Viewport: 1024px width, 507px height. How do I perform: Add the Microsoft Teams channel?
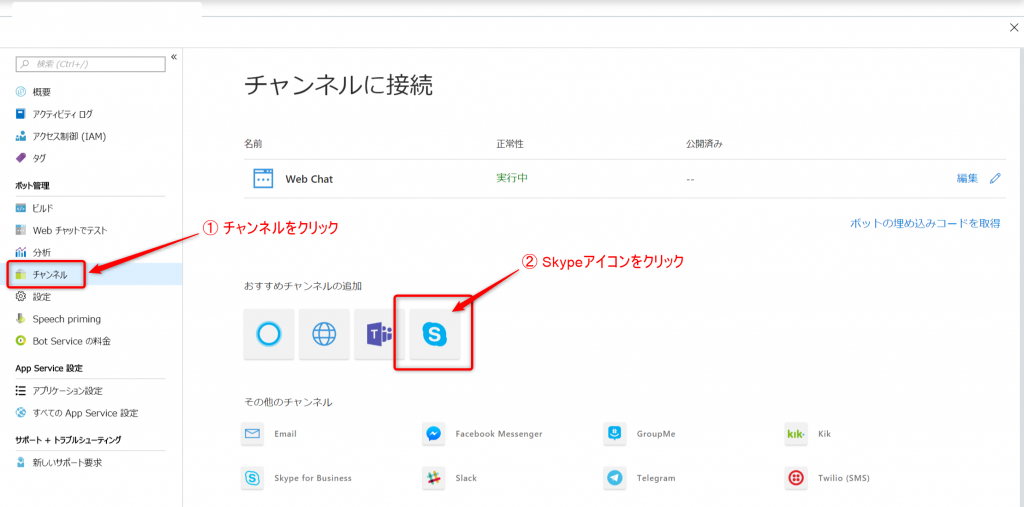[x=379, y=335]
